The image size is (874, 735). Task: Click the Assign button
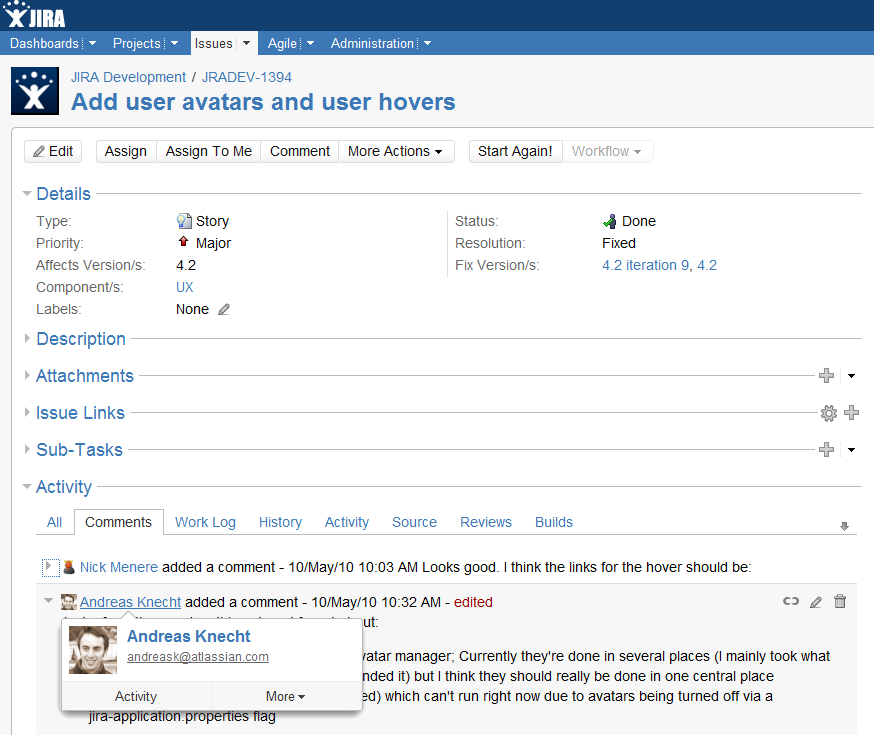[126, 152]
